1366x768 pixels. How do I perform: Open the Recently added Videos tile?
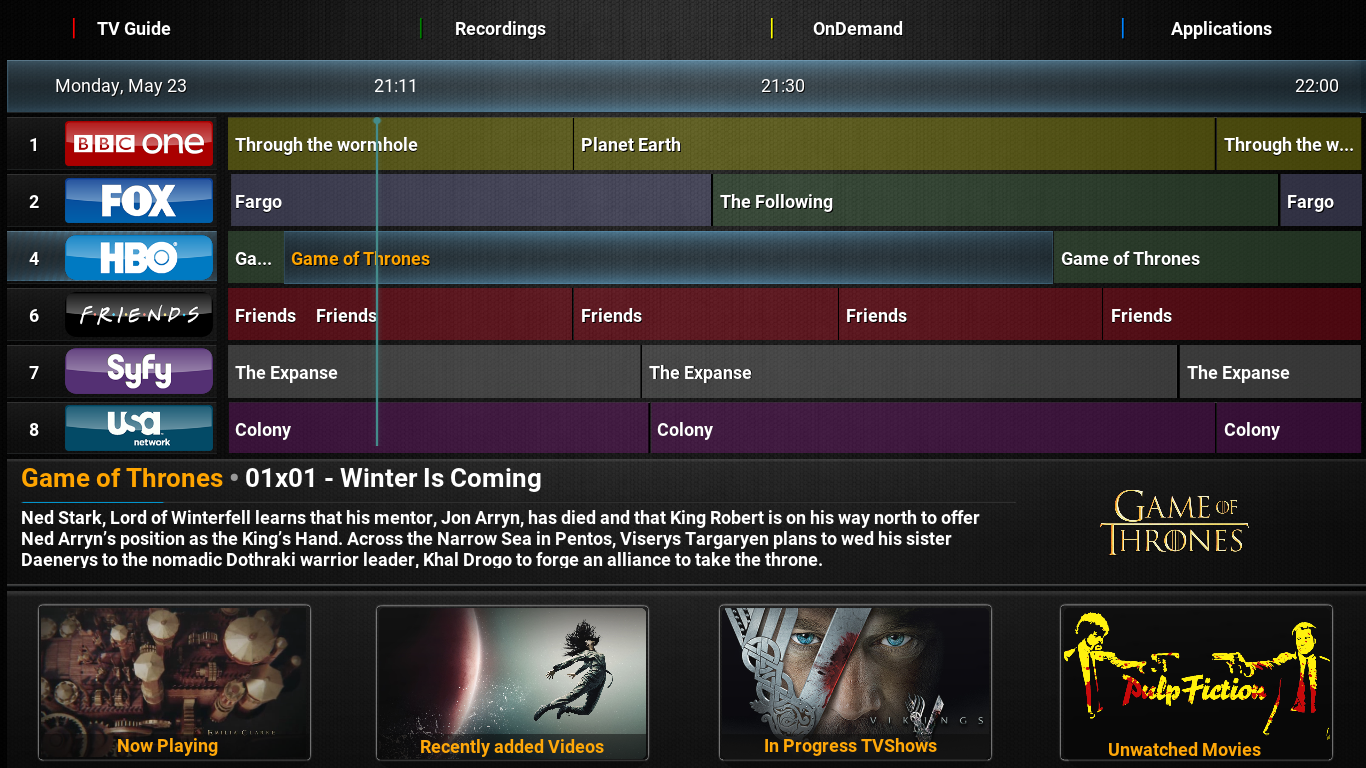[x=512, y=682]
